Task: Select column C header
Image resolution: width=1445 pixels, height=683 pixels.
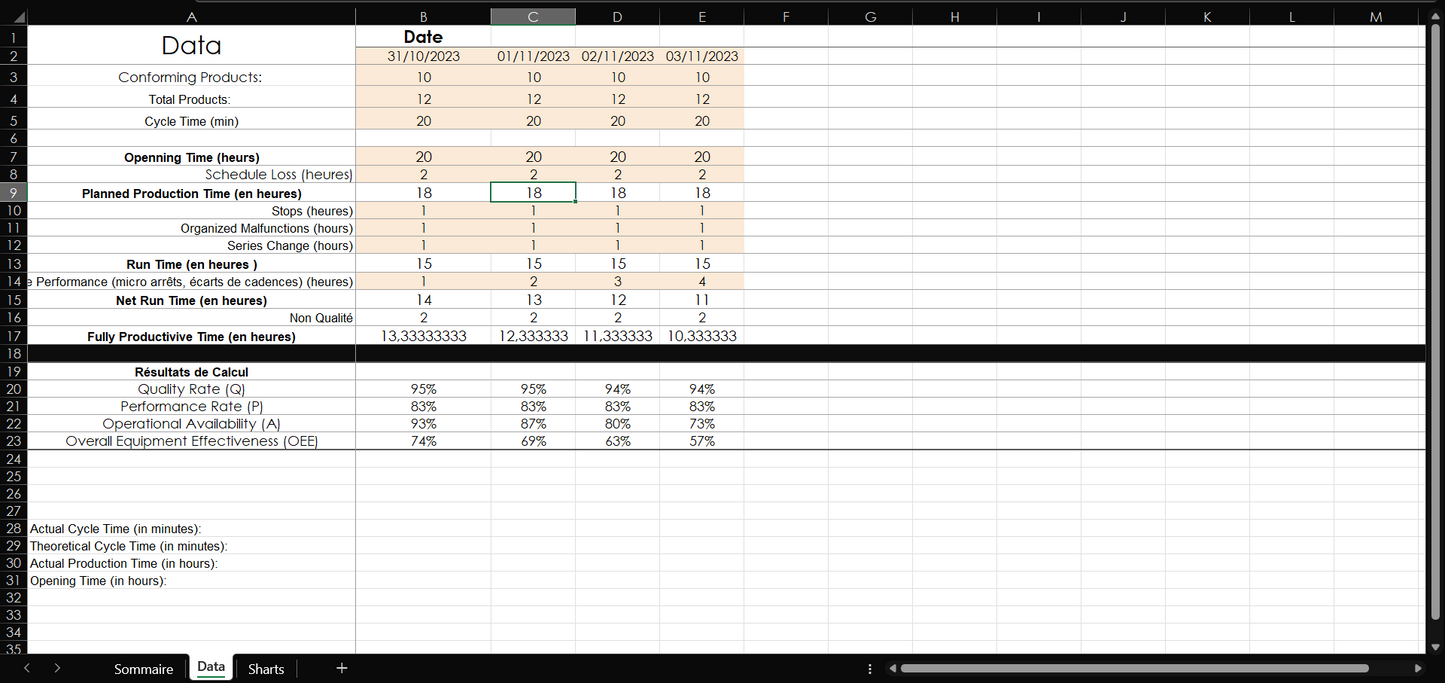Action: point(533,16)
